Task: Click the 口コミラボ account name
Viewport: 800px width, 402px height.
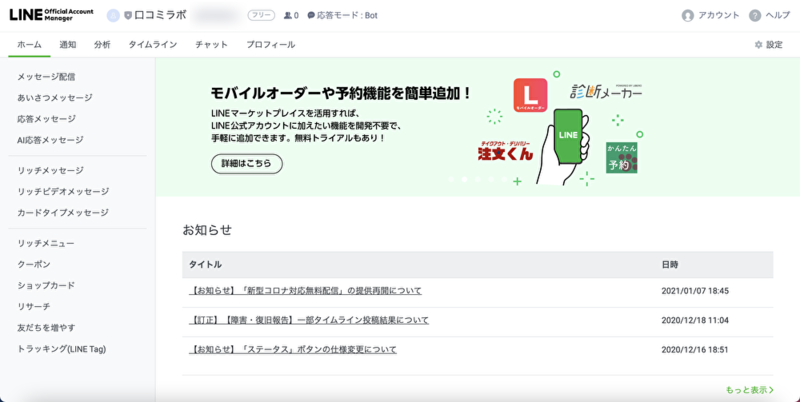Action: 161,15
